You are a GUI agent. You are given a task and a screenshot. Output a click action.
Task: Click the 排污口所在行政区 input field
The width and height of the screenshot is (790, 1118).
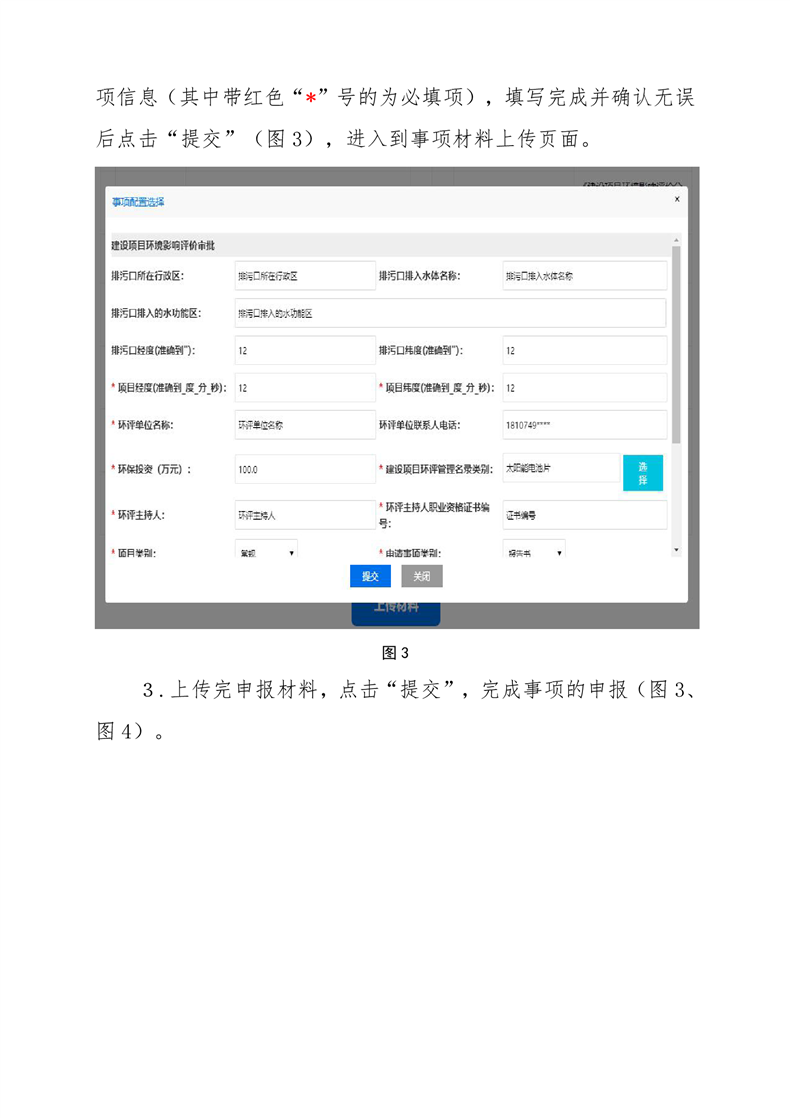point(304,276)
